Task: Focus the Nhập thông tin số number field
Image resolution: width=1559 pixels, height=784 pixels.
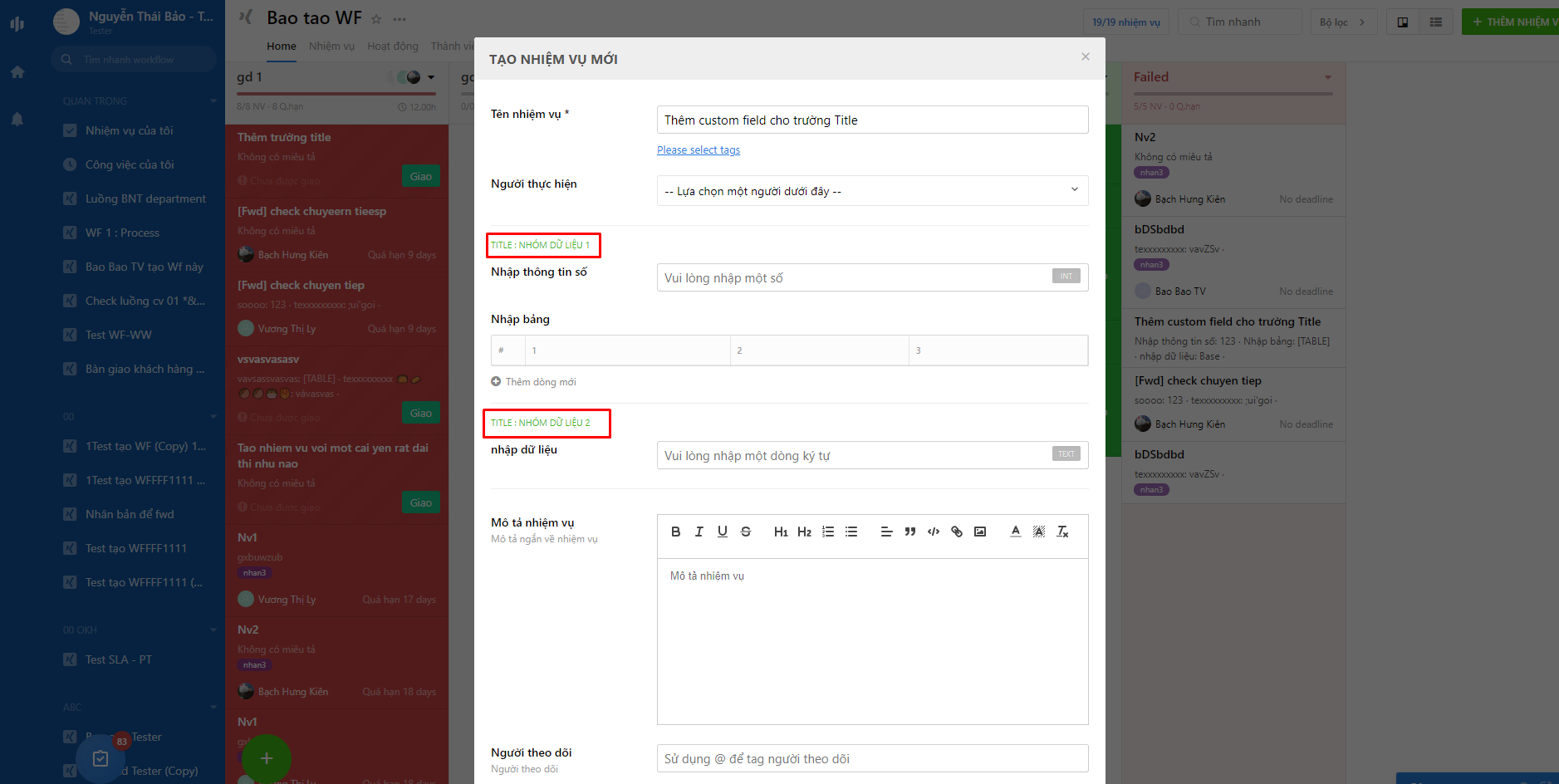Action: (x=873, y=277)
